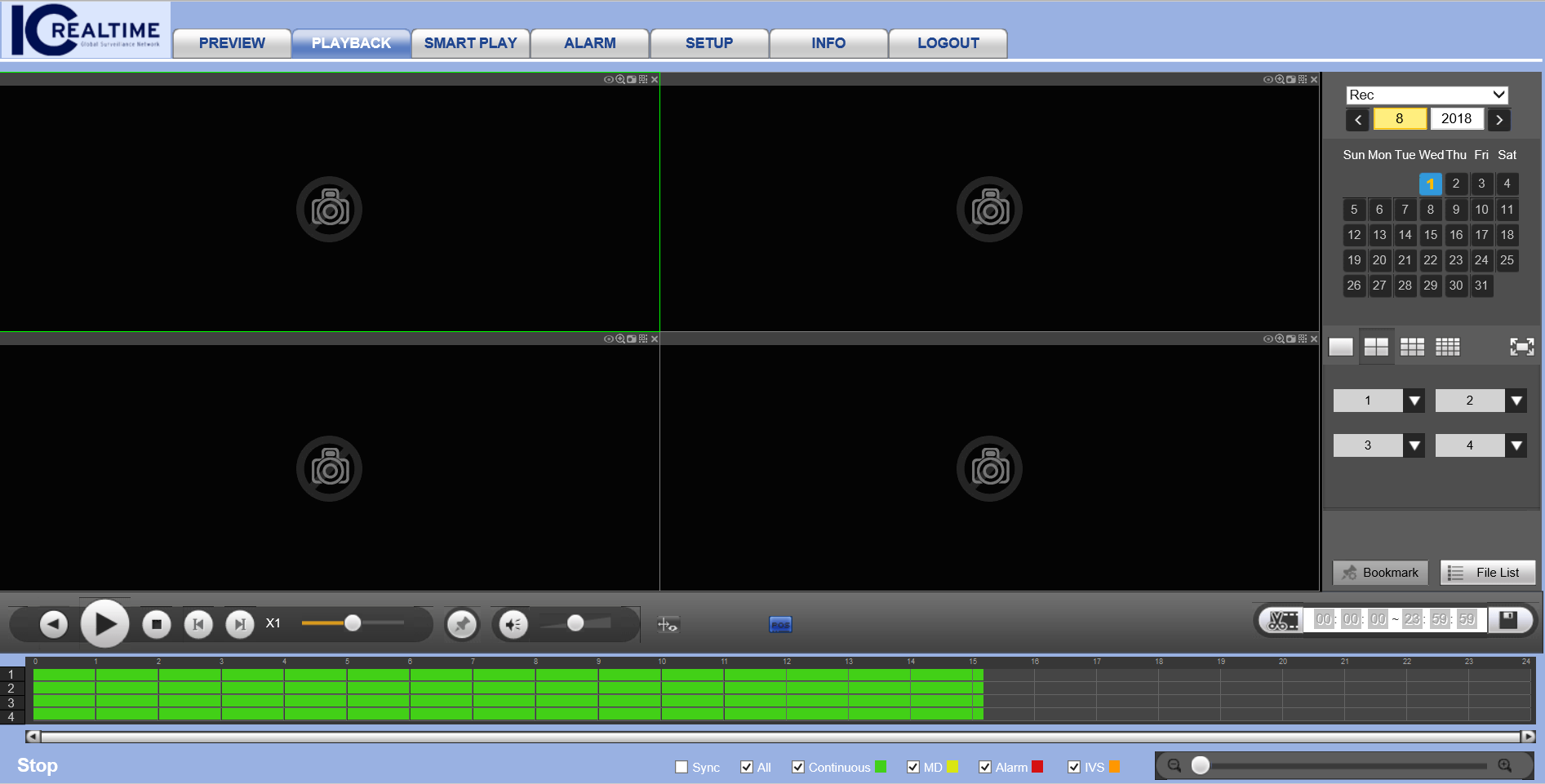Click the blue POS icon
The height and width of the screenshot is (784, 1545).
(780, 625)
